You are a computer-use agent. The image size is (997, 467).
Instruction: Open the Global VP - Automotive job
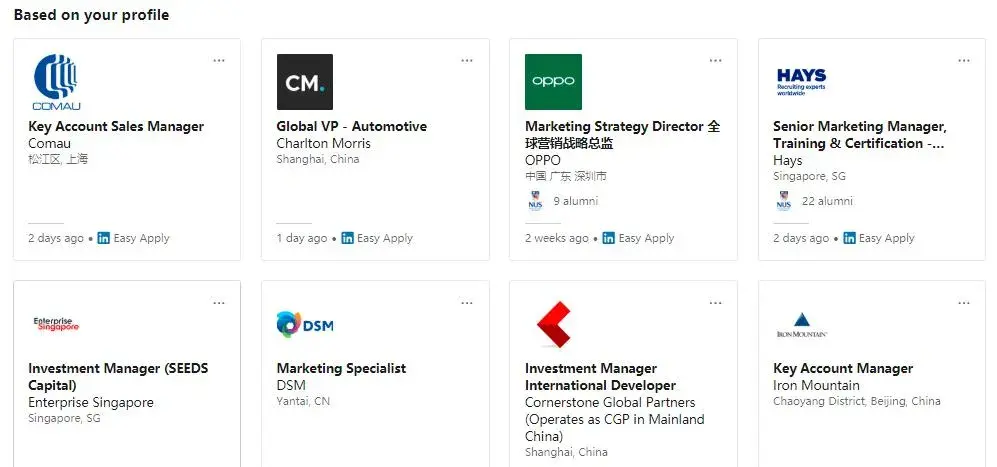click(x=352, y=127)
